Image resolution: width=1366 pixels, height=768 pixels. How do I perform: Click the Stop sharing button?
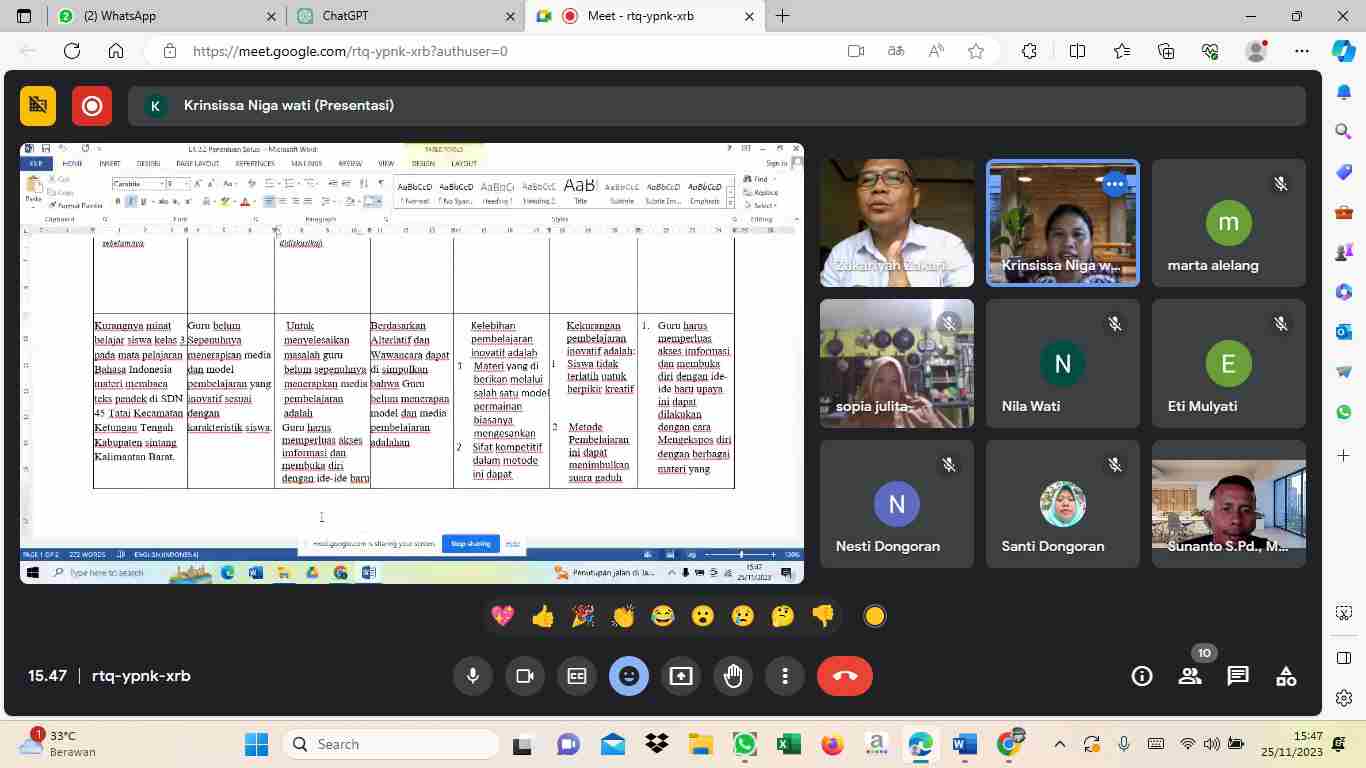tap(470, 544)
